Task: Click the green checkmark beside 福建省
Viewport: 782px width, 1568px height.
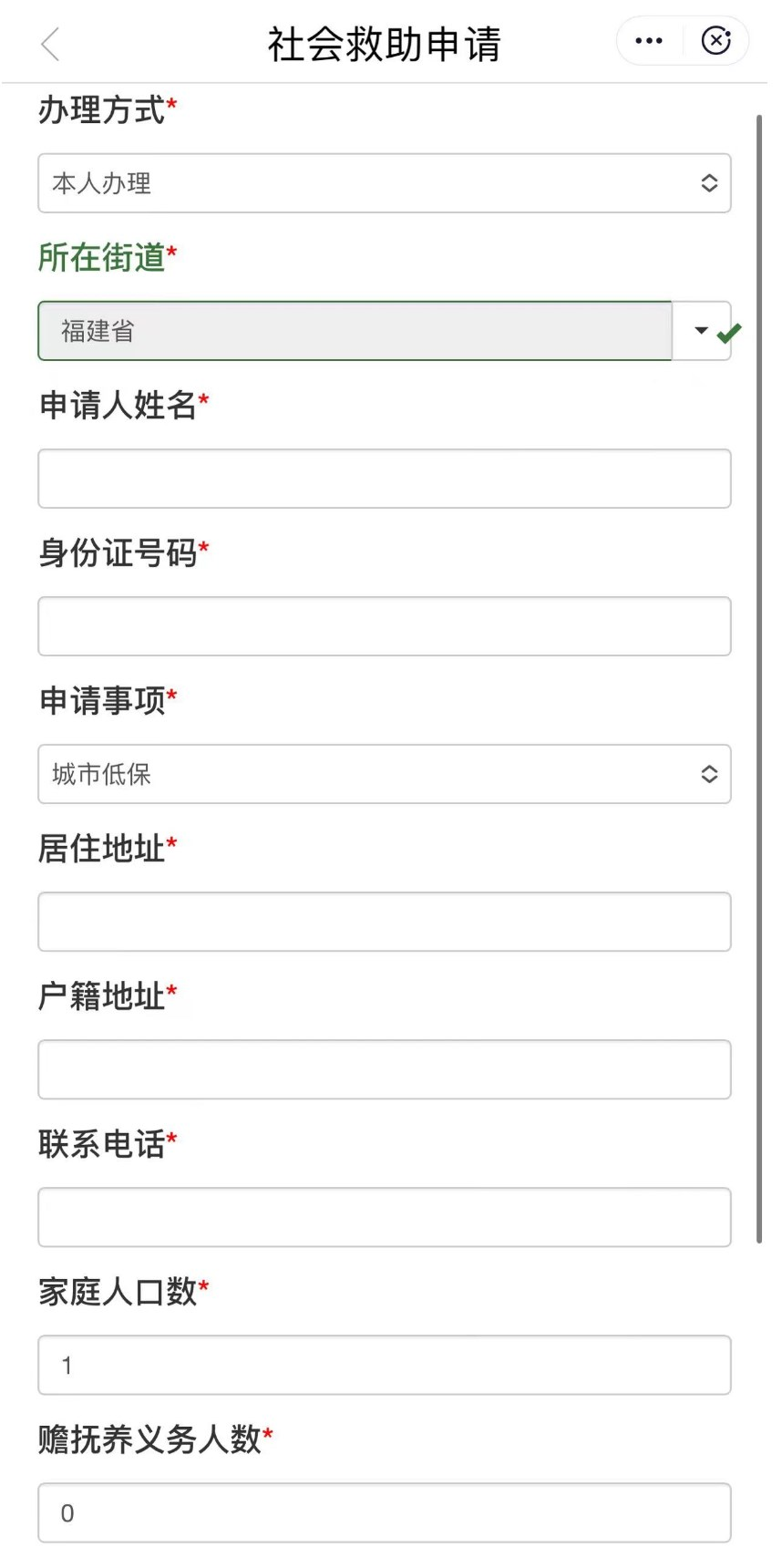Action: 729,334
